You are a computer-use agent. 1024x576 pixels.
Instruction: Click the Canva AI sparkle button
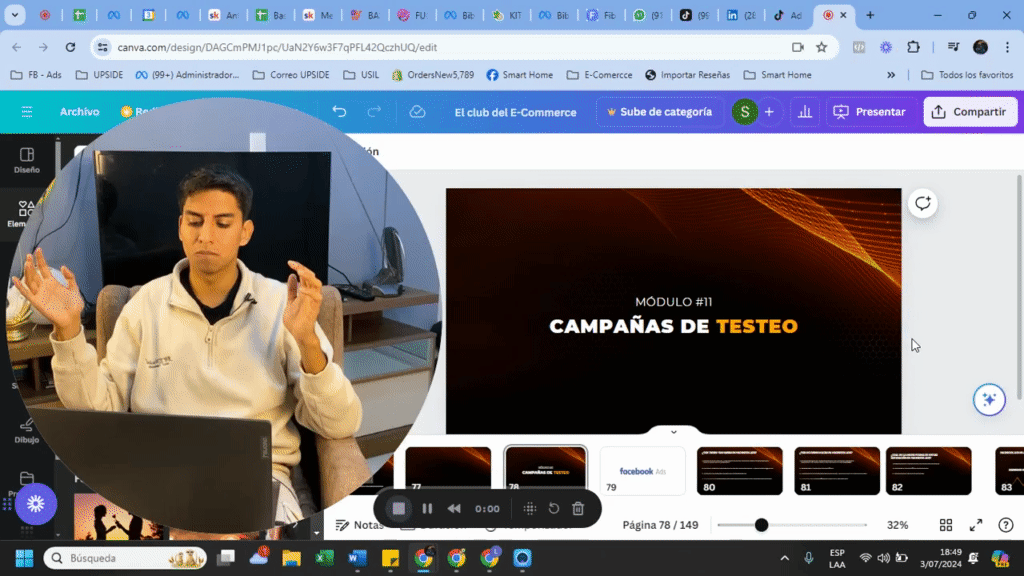coord(988,399)
